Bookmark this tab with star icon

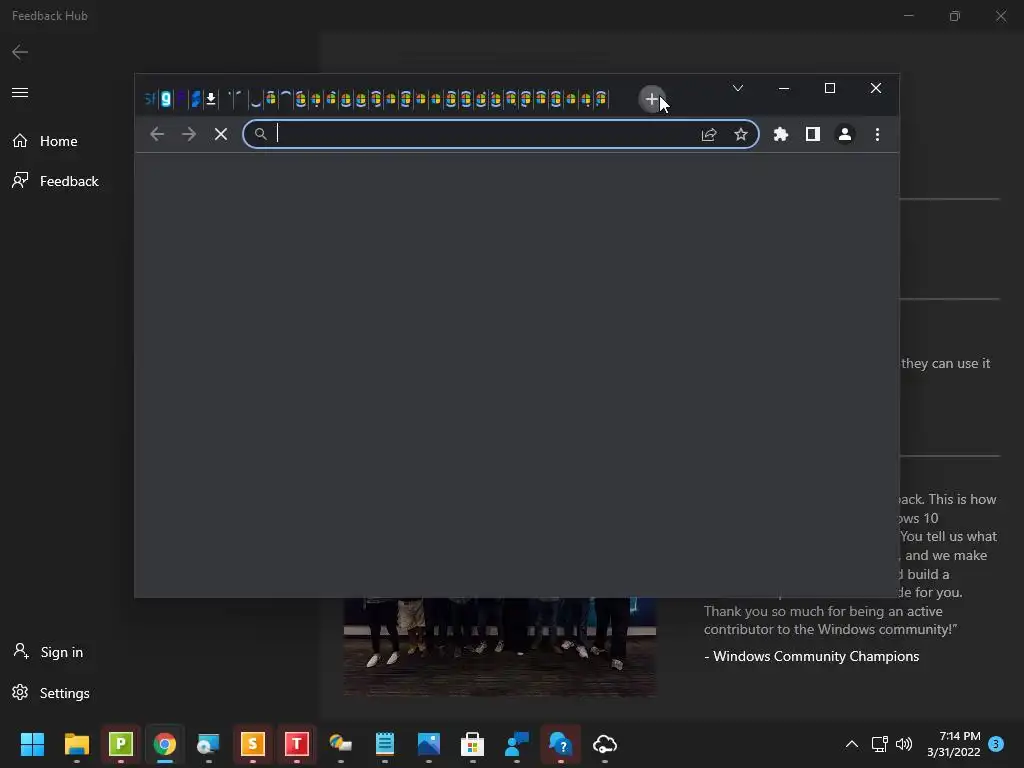tap(741, 135)
